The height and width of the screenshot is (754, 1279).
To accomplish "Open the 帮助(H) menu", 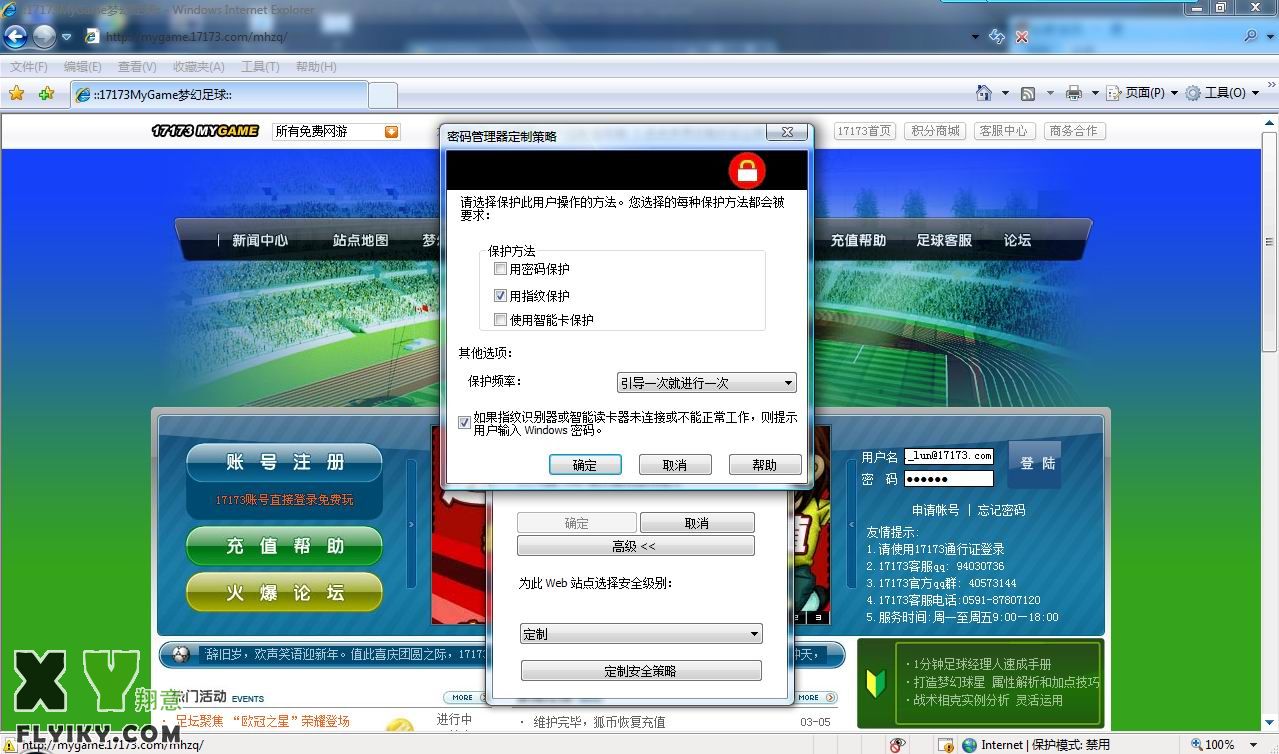I will click(x=316, y=67).
